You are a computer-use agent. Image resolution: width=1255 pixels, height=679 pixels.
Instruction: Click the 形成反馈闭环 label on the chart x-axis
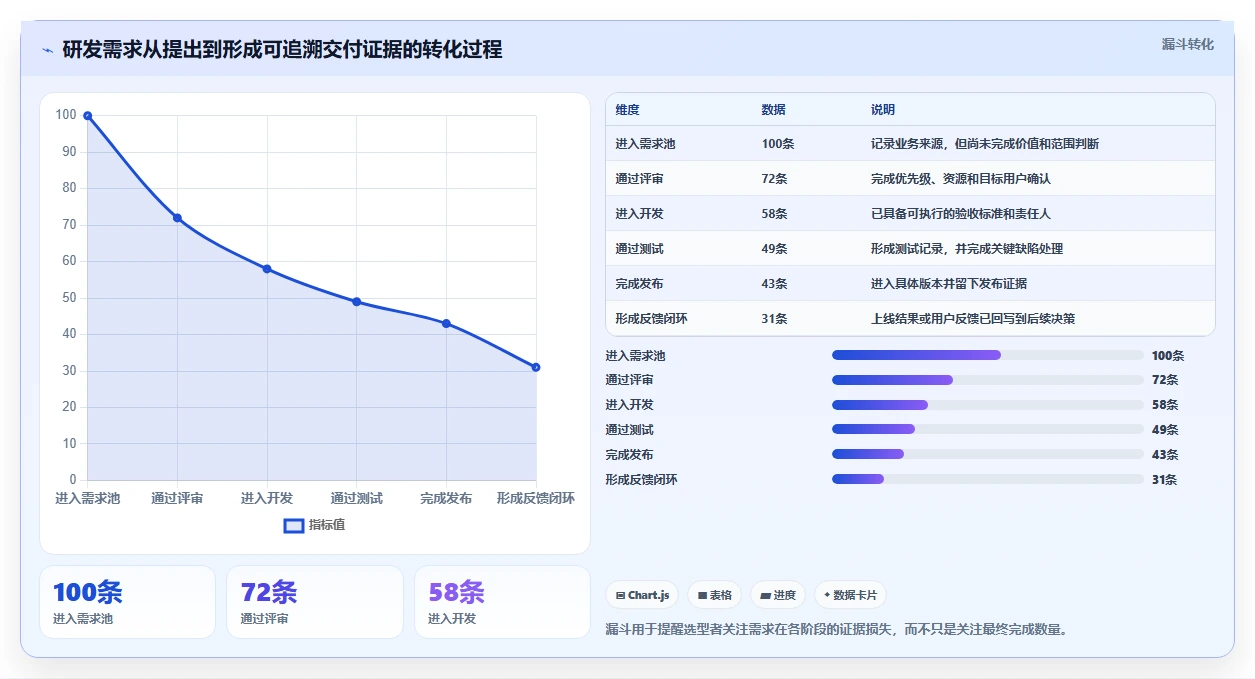[536, 498]
